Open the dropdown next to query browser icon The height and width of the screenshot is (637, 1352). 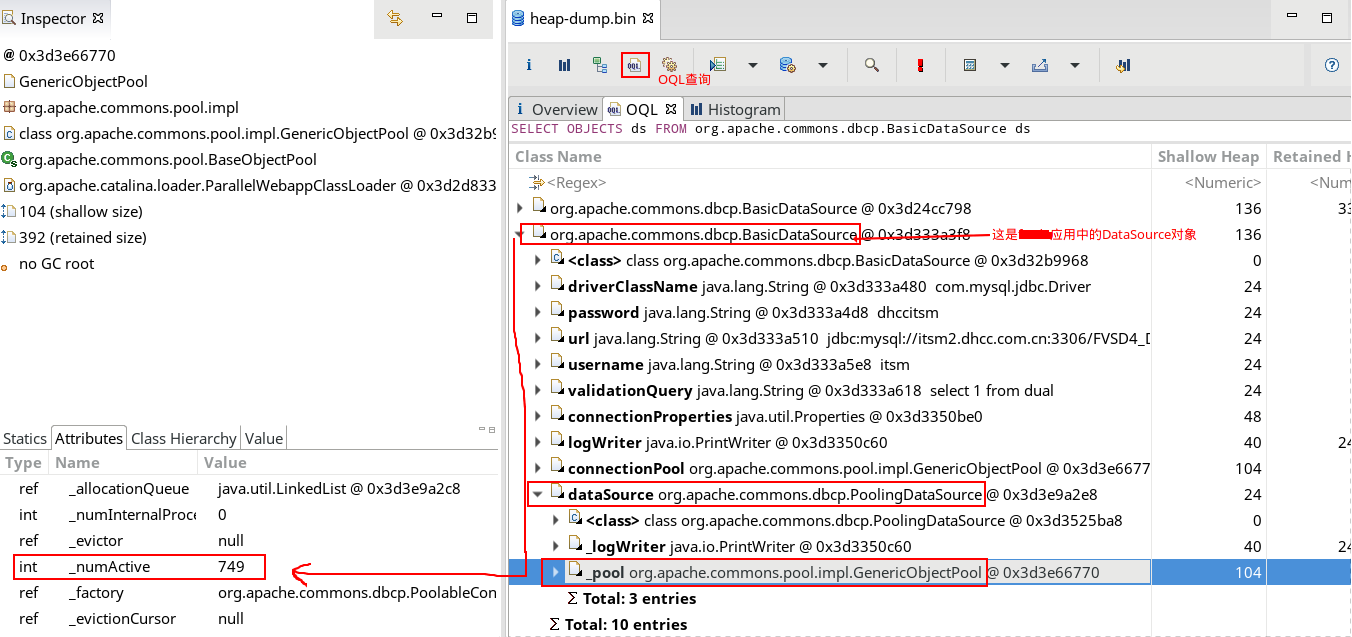823,65
